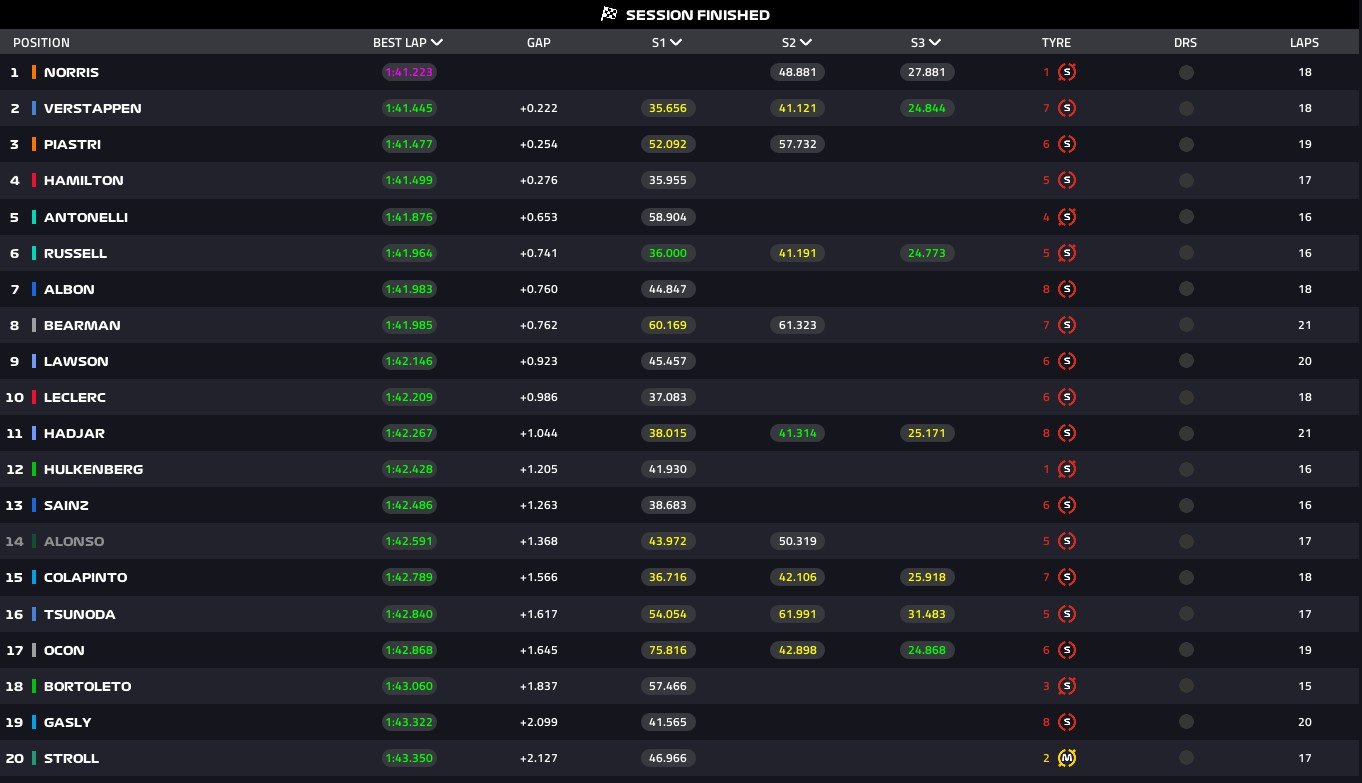This screenshot has width=1362, height=783.
Task: Toggle Russell's DRS status light
Action: pos(1185,253)
